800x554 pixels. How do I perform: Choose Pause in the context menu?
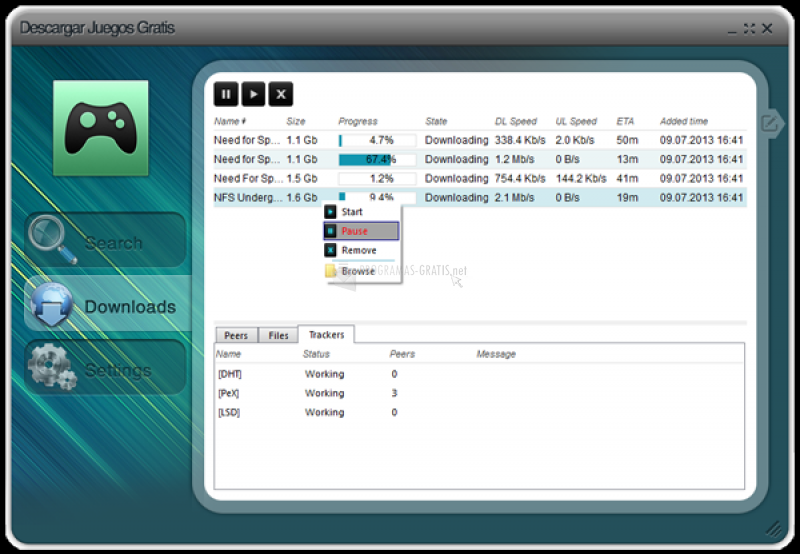tap(361, 231)
